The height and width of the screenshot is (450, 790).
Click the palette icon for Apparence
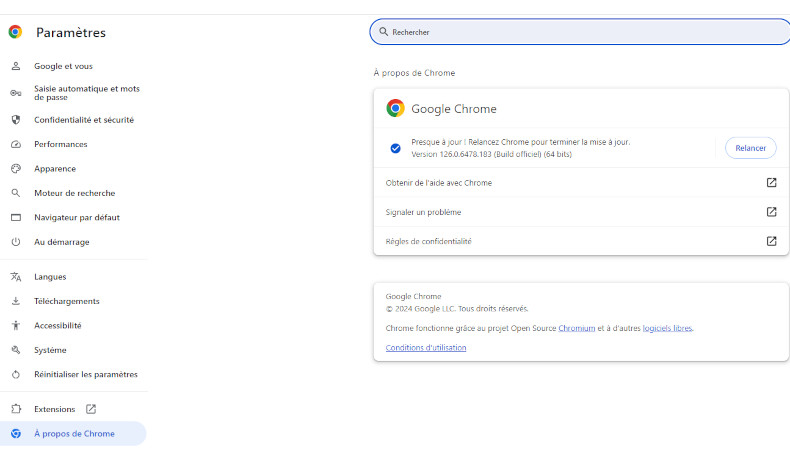pos(16,169)
